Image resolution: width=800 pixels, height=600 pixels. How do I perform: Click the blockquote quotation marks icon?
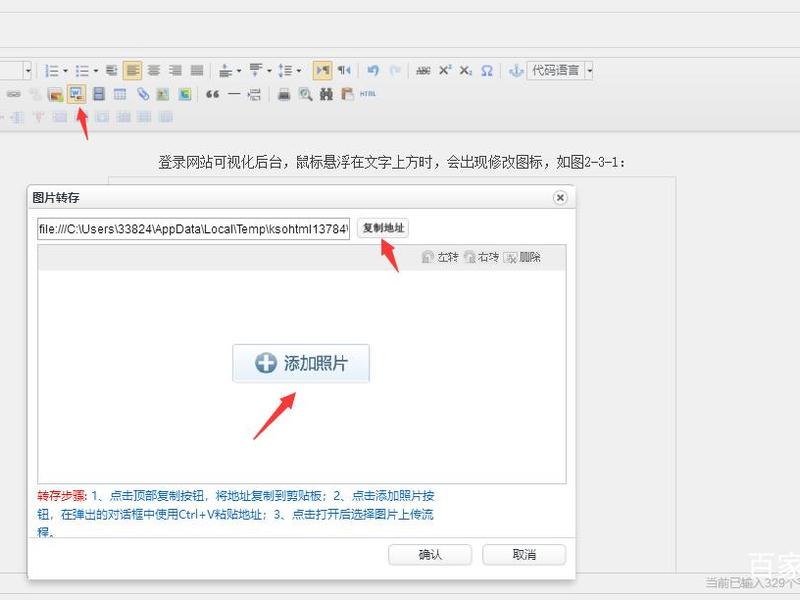pyautogui.click(x=212, y=94)
